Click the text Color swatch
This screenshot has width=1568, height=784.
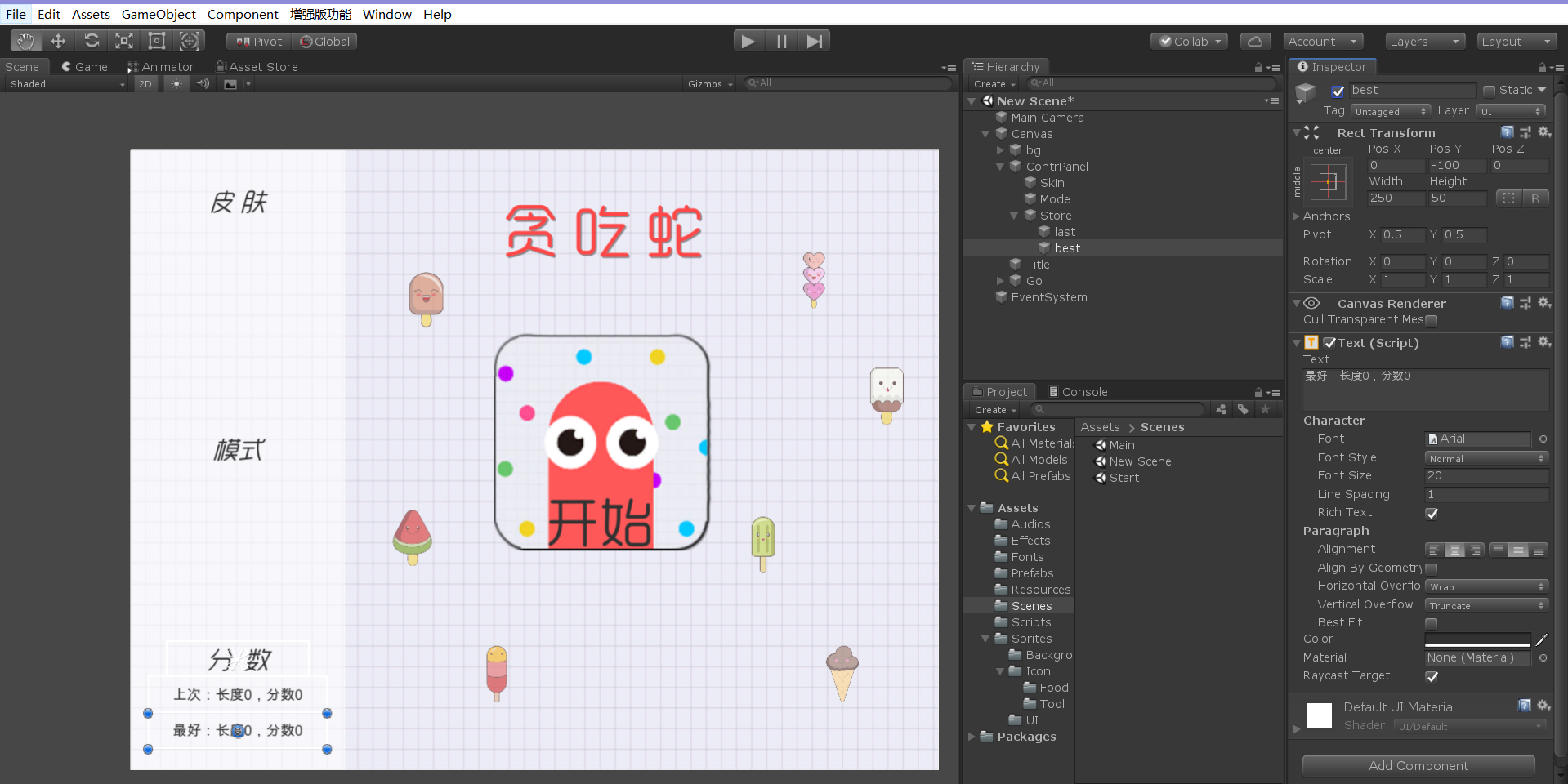tap(1477, 639)
